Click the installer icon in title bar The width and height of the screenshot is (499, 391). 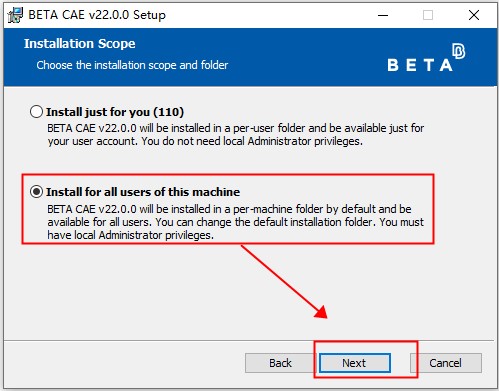coord(15,15)
